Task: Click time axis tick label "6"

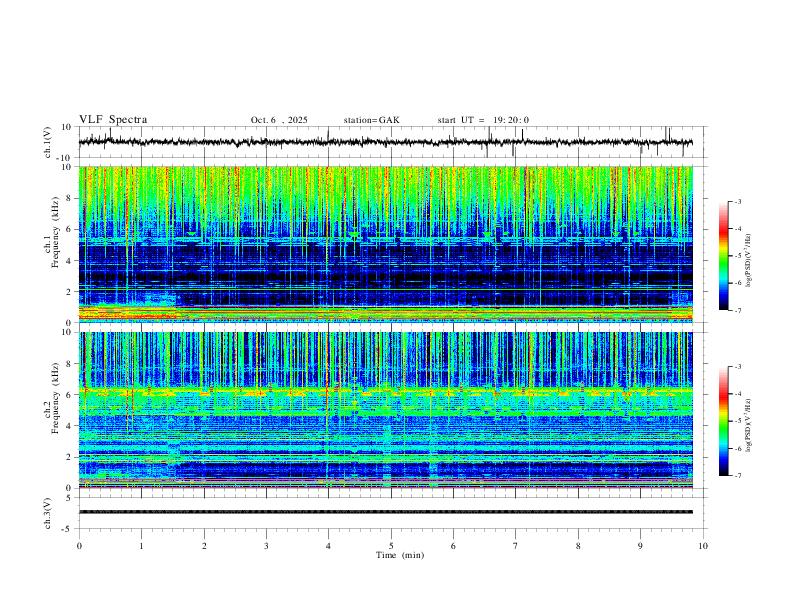Action: click(454, 546)
